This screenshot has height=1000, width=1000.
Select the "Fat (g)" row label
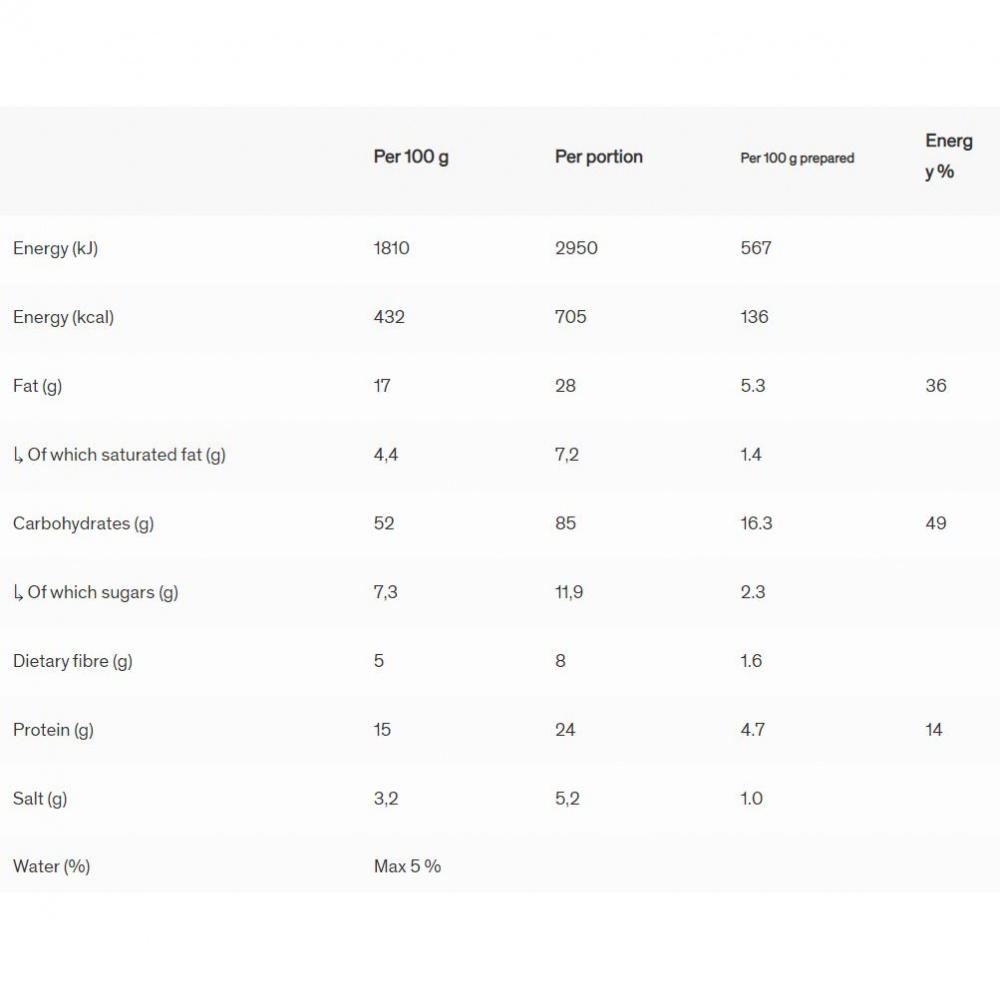37,386
